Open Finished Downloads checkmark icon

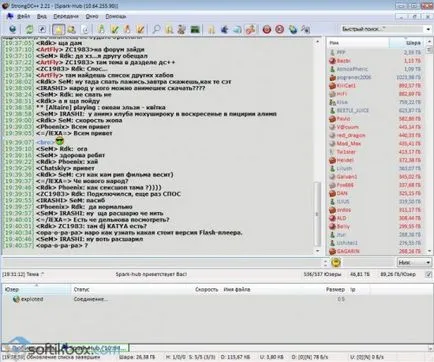114,29
